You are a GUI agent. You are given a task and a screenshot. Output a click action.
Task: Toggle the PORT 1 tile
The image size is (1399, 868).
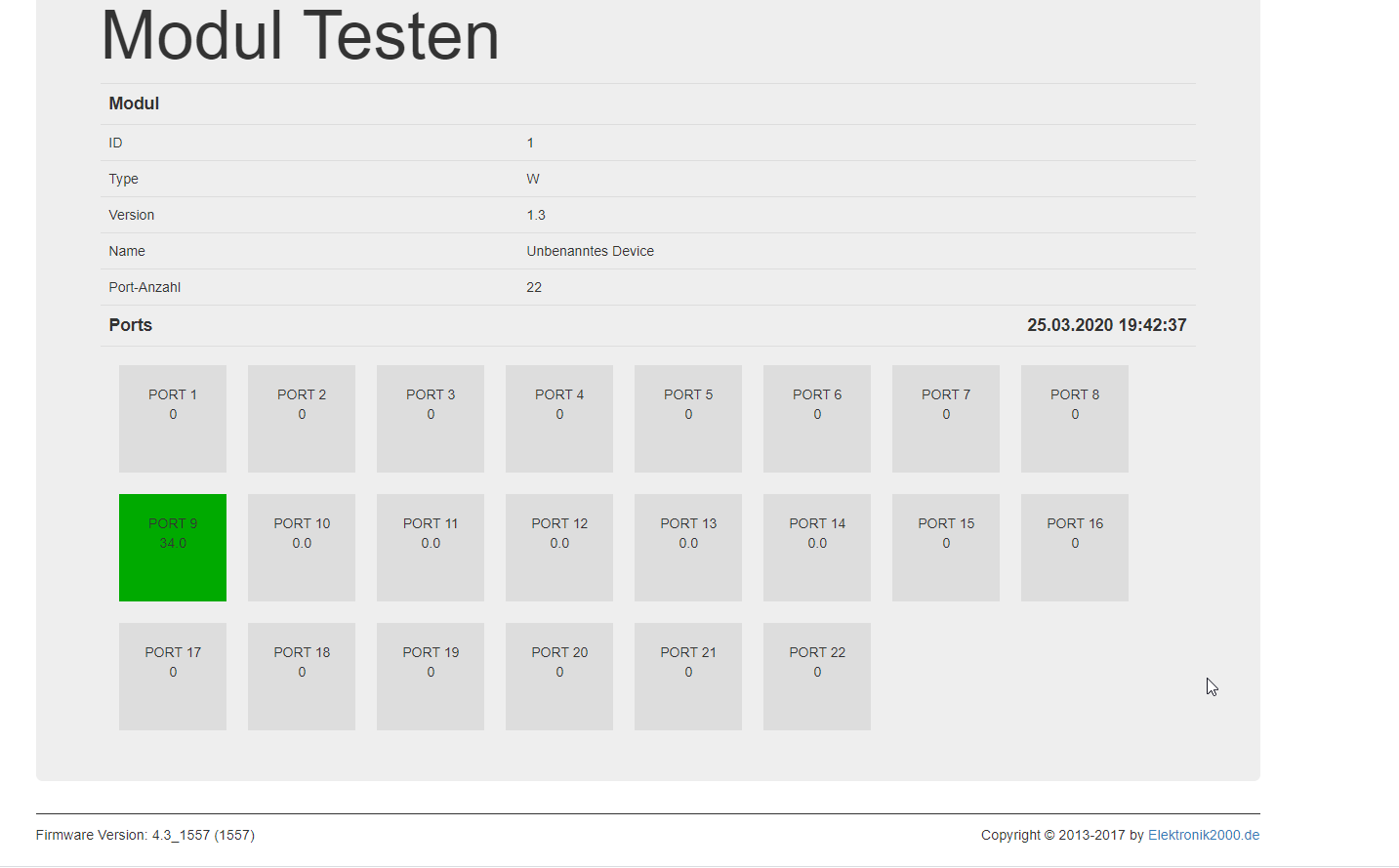[173, 419]
